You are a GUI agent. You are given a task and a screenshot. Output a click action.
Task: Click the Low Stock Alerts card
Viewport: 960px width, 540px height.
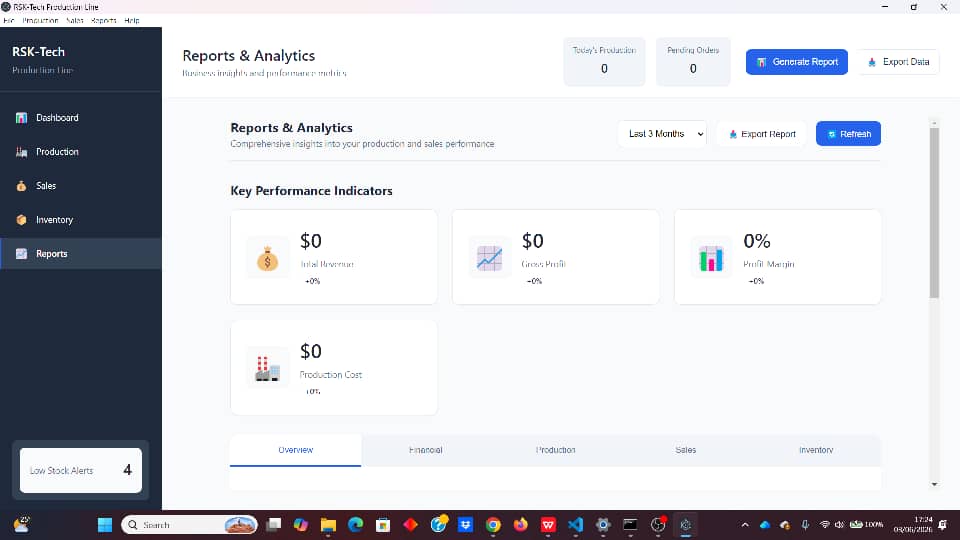[81, 470]
